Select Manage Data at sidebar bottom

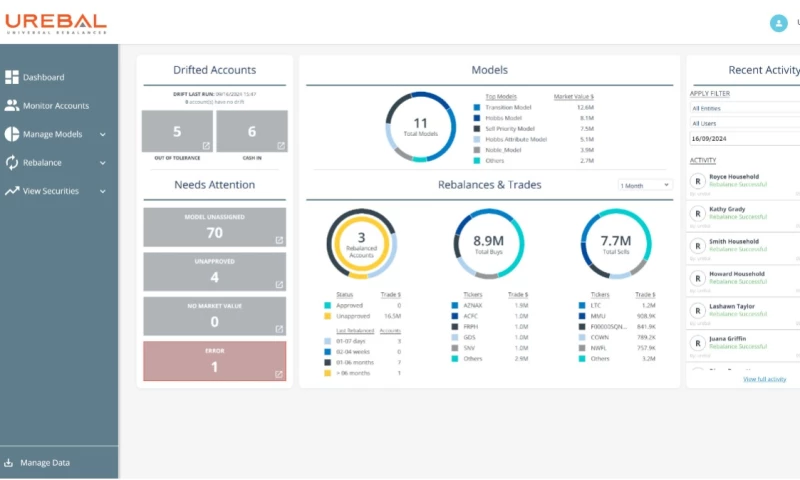pyautogui.click(x=45, y=463)
